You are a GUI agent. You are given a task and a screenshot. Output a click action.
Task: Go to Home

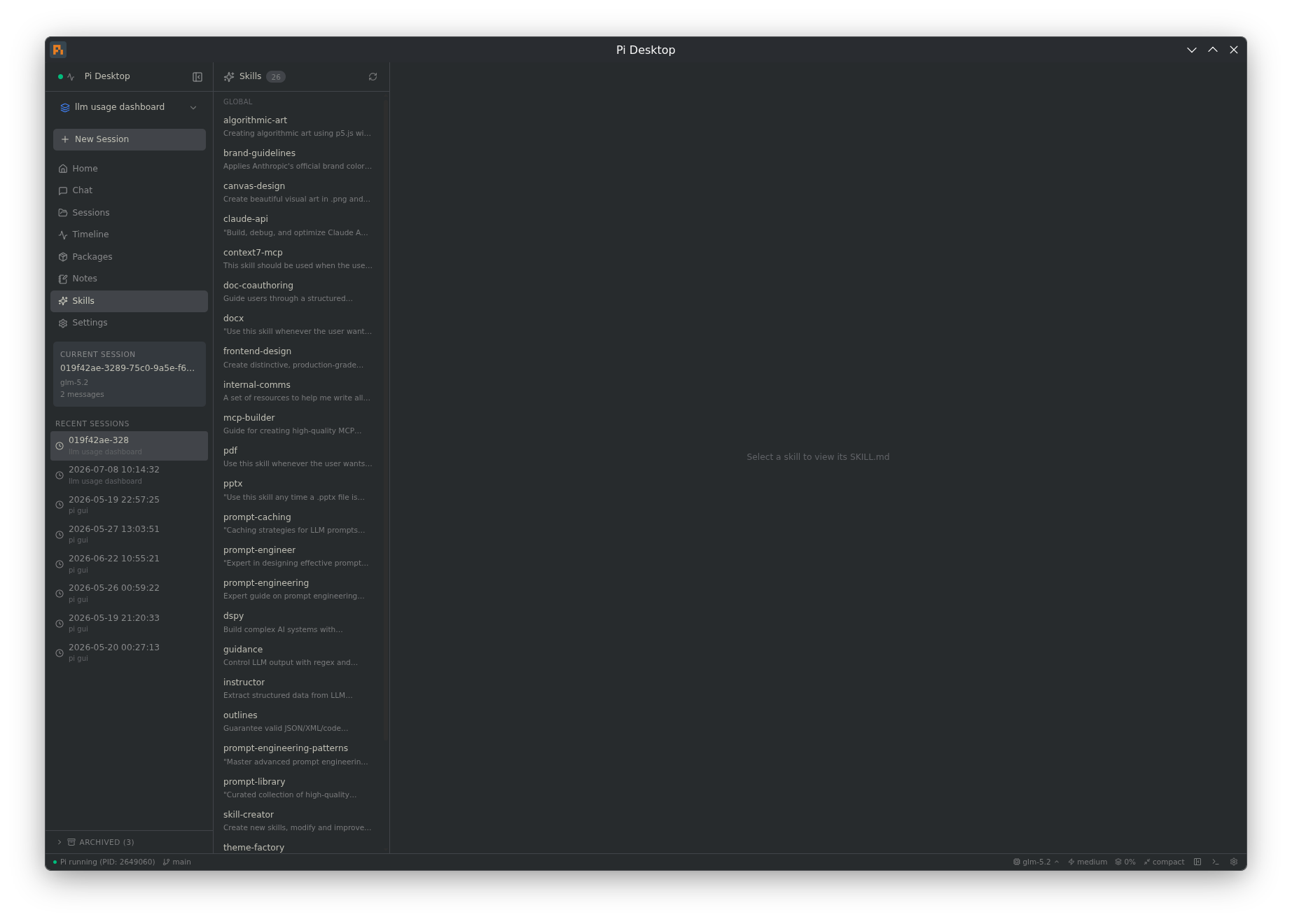pyautogui.click(x=129, y=169)
